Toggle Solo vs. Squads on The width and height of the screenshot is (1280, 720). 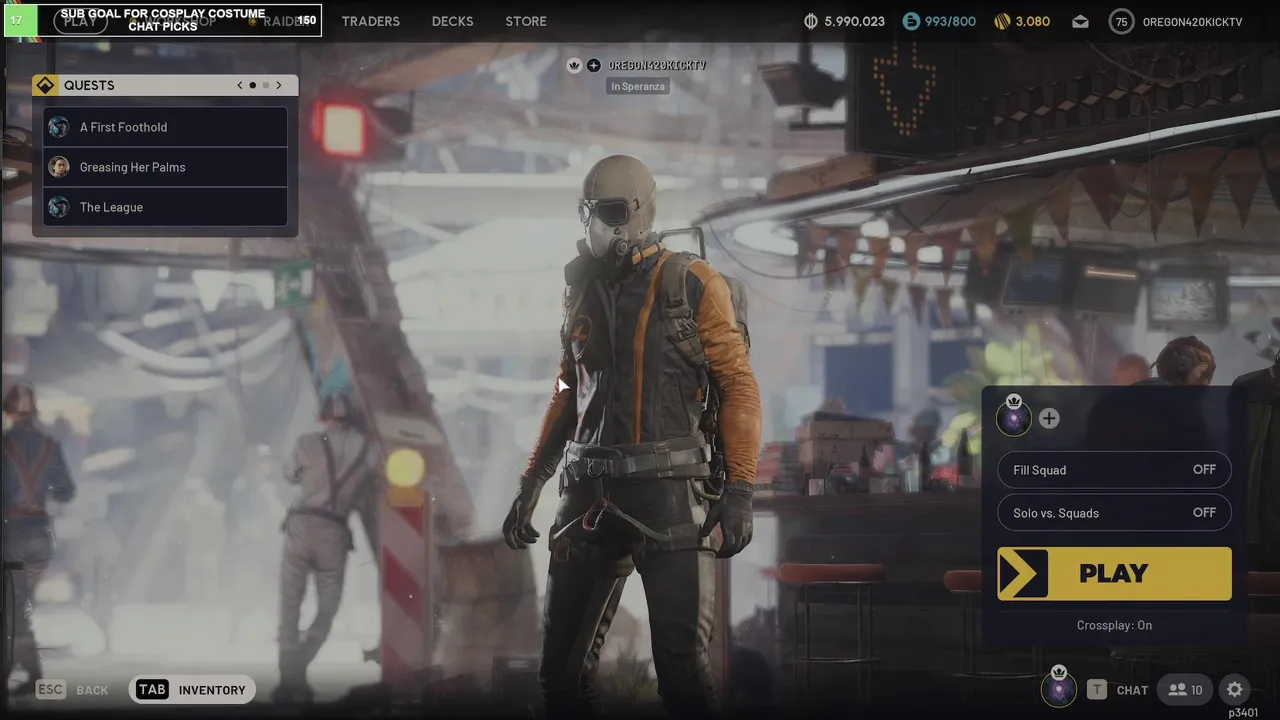tap(1114, 513)
